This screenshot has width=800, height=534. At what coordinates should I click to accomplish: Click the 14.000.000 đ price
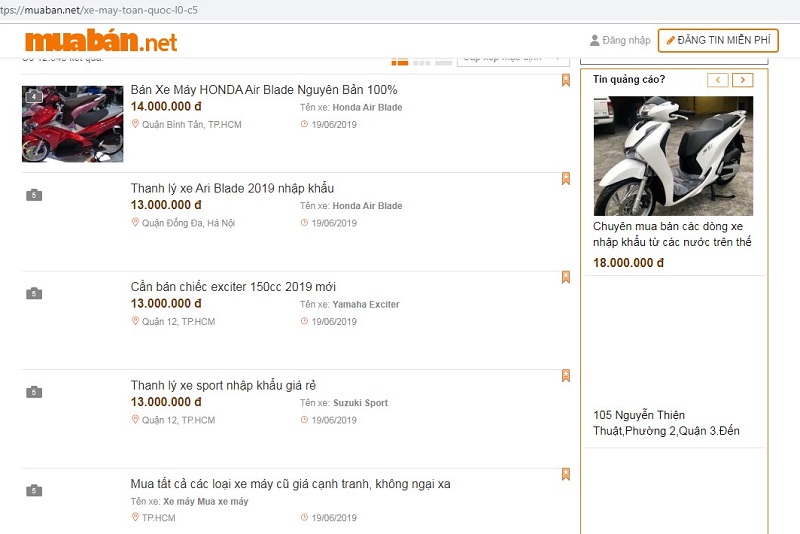point(166,107)
